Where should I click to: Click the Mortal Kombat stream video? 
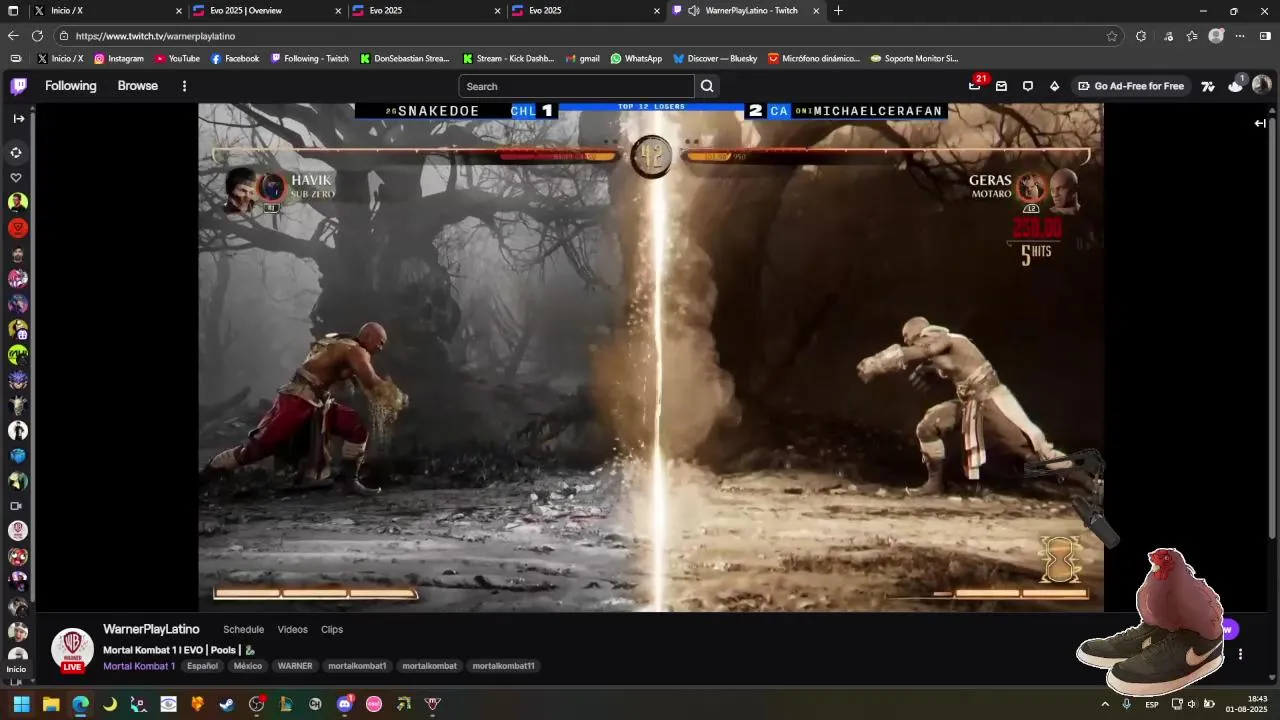point(651,357)
